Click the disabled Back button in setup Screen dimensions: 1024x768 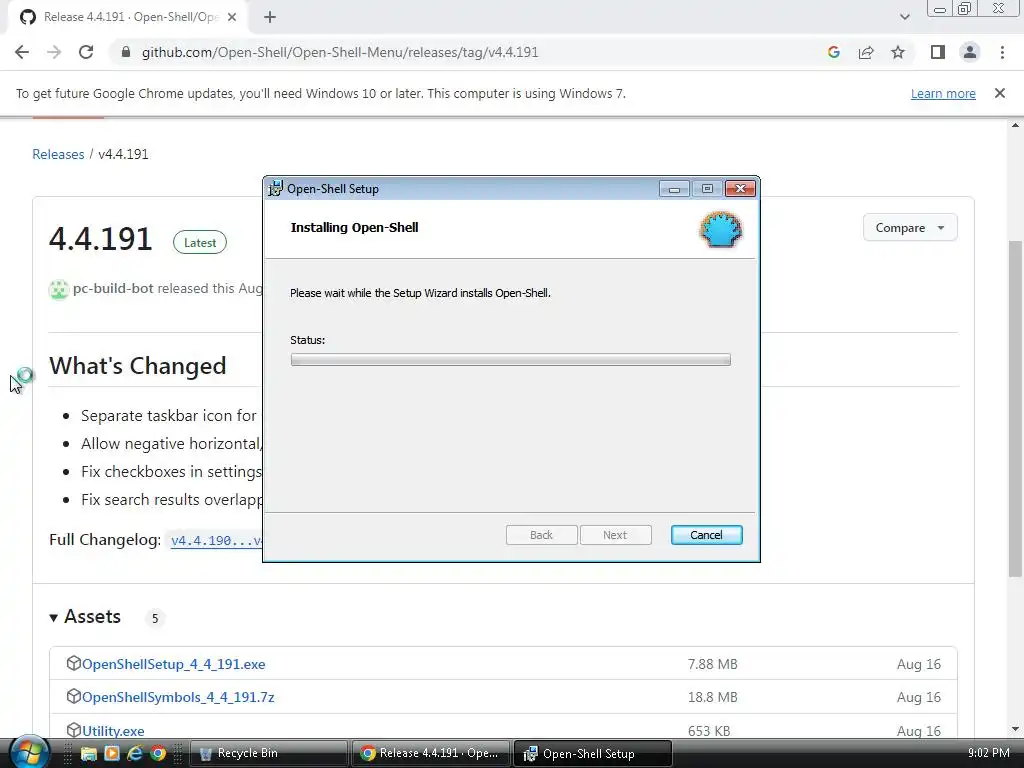(x=541, y=535)
